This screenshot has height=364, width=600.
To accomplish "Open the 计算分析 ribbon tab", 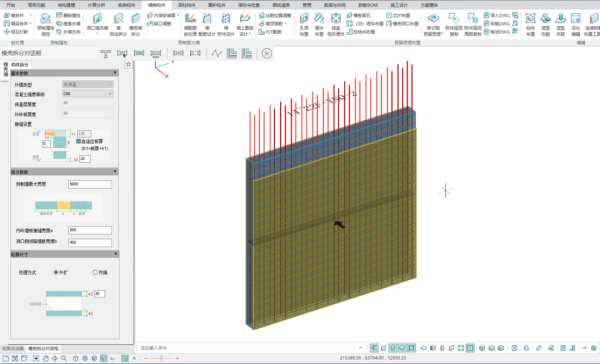I will click(x=96, y=5).
